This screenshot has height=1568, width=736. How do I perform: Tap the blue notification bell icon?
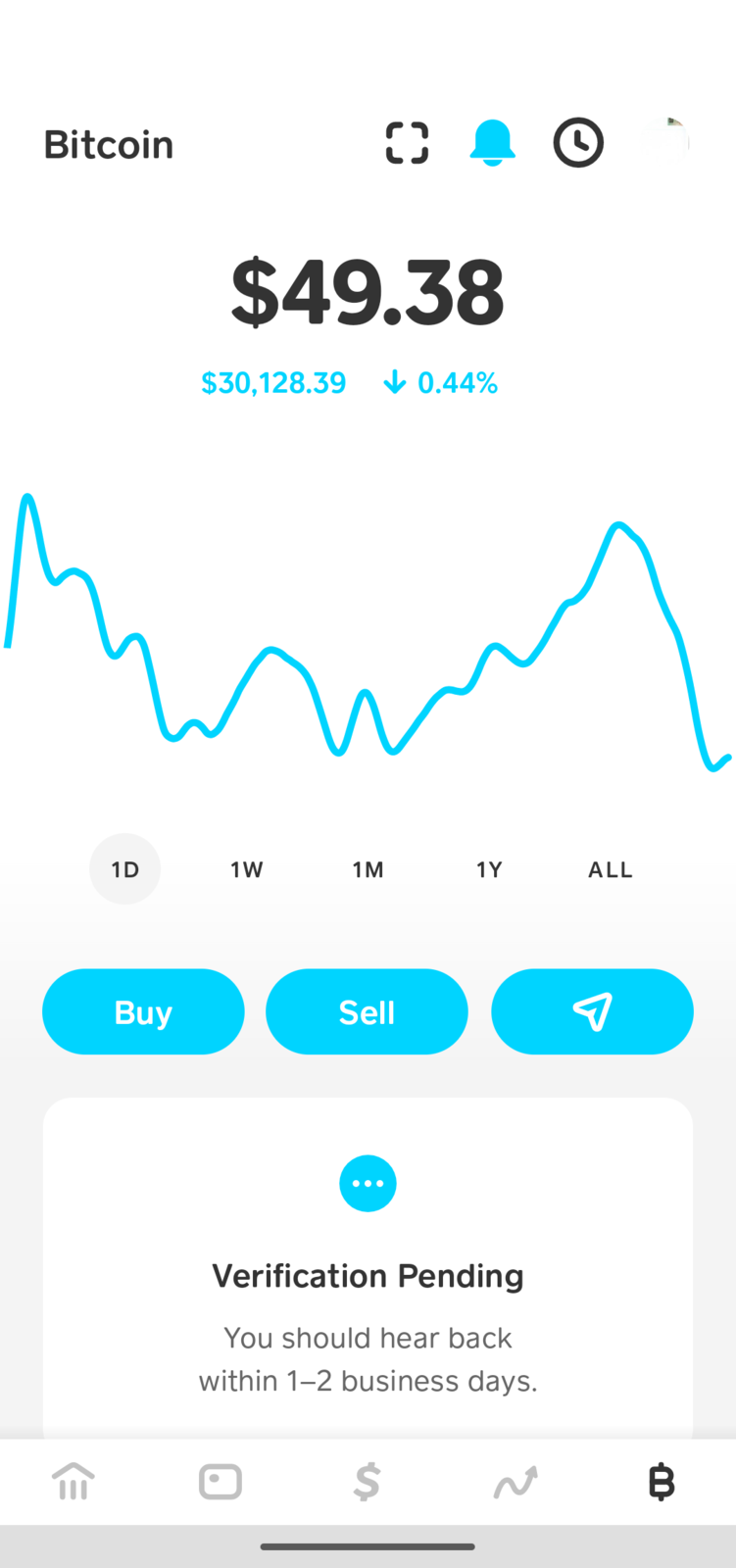[x=492, y=143]
